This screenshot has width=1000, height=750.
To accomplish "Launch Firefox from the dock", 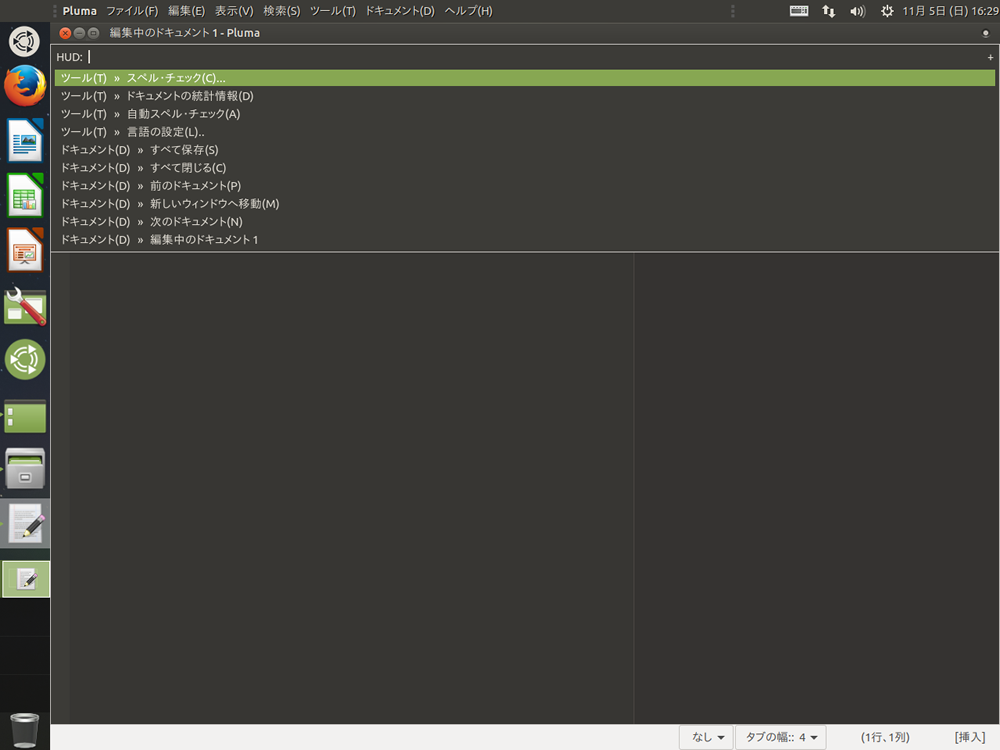I will click(x=25, y=86).
